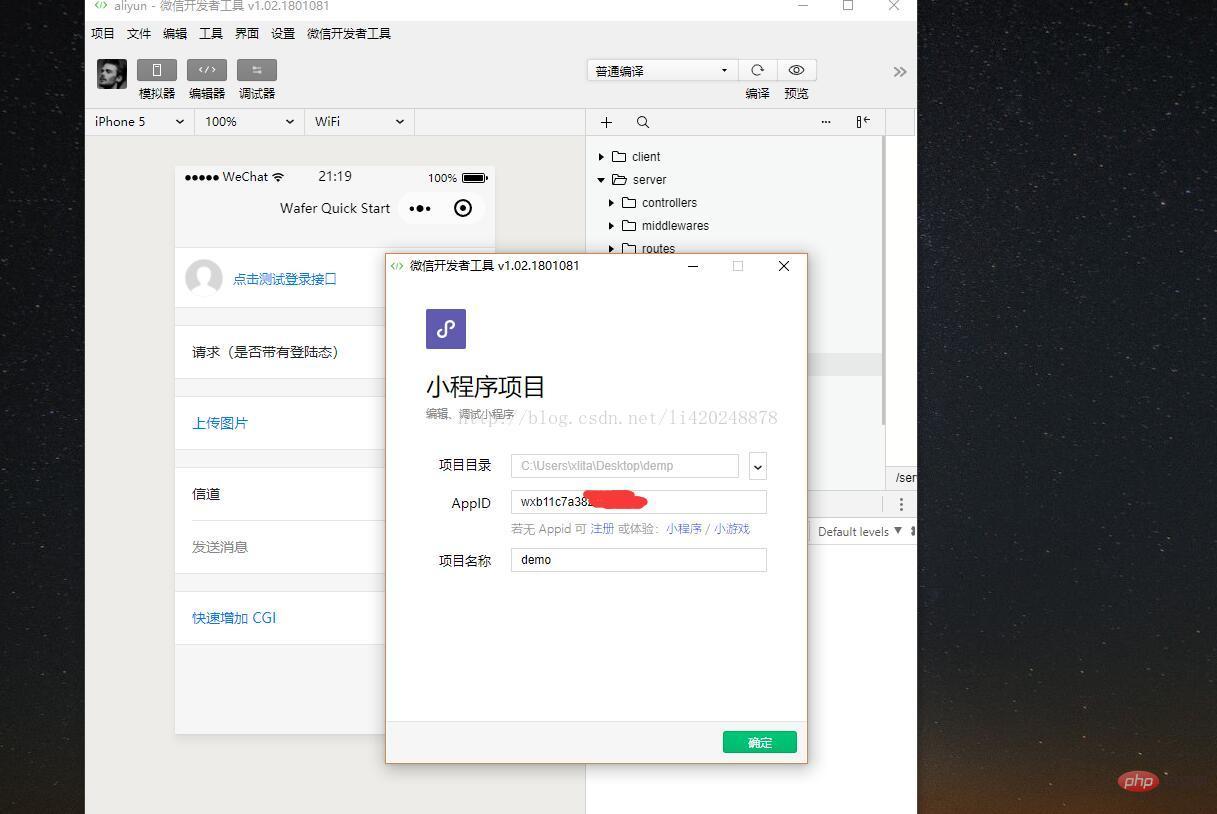This screenshot has height=814, width=1217.
Task: Close the project dialog window
Action: tap(784, 266)
